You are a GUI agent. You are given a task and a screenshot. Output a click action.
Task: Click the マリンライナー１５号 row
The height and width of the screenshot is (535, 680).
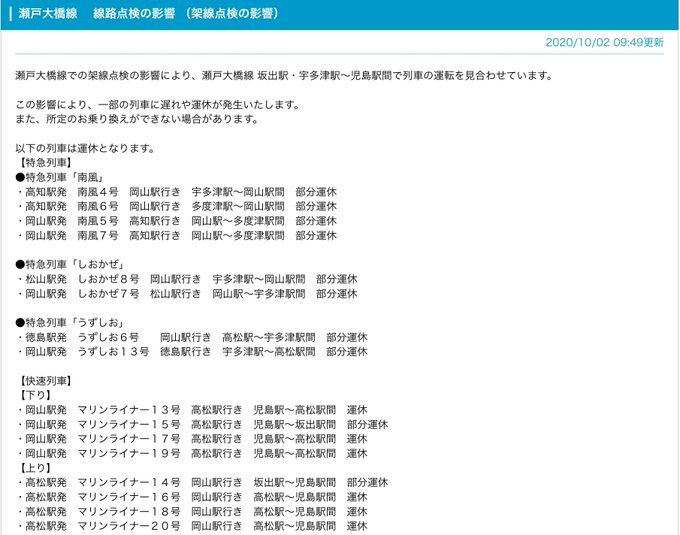(x=203, y=424)
